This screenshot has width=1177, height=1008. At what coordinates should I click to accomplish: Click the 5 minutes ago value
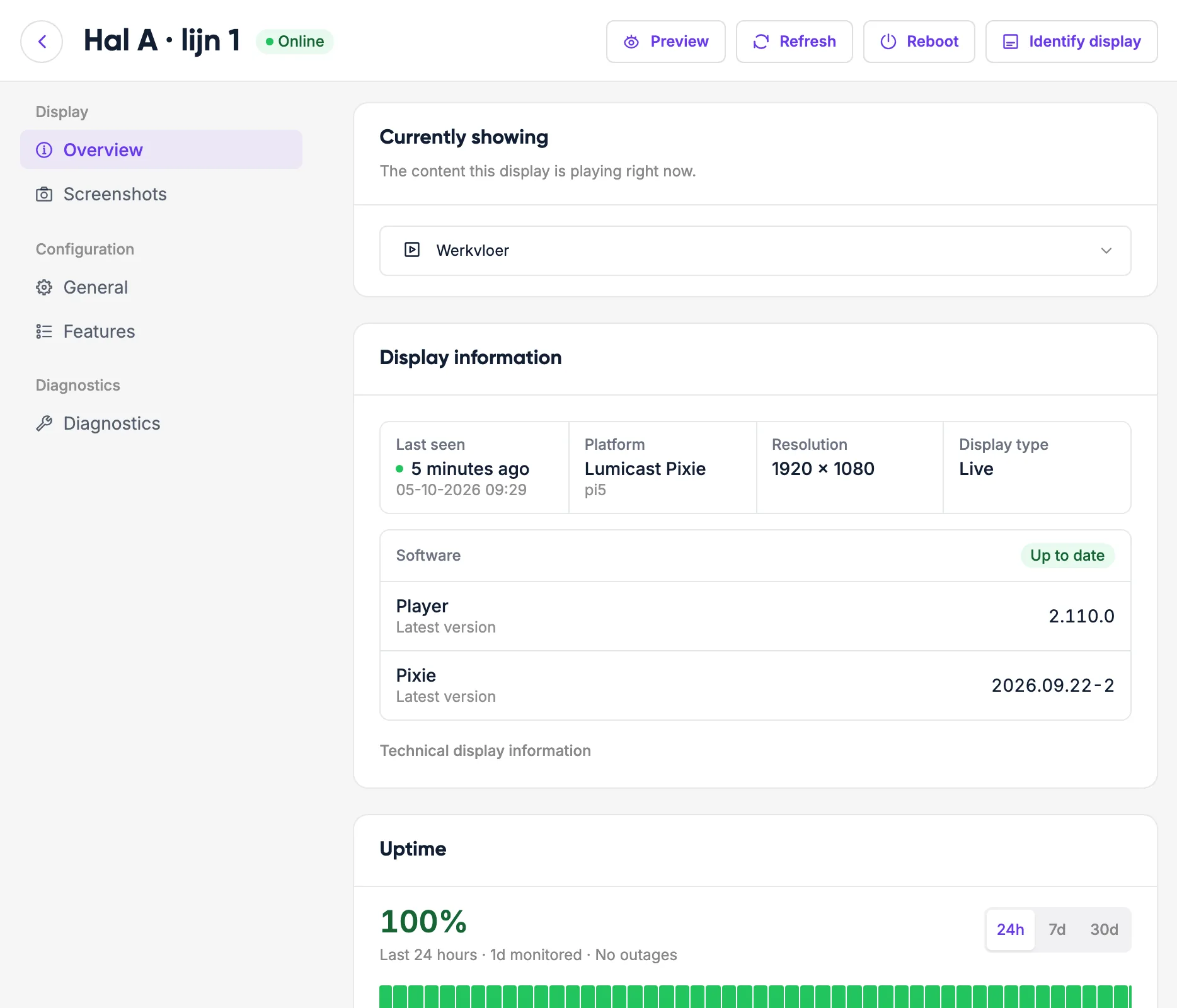[470, 469]
